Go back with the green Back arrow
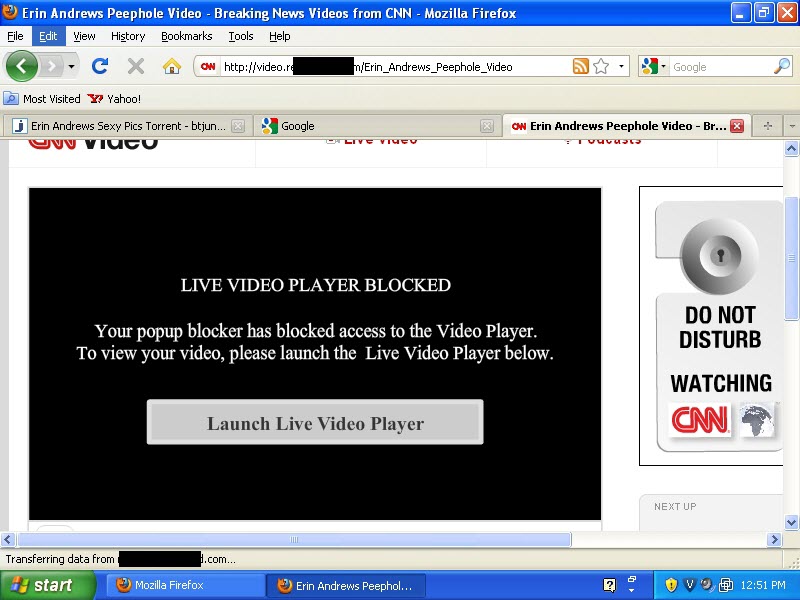800x600 pixels. click(x=21, y=66)
